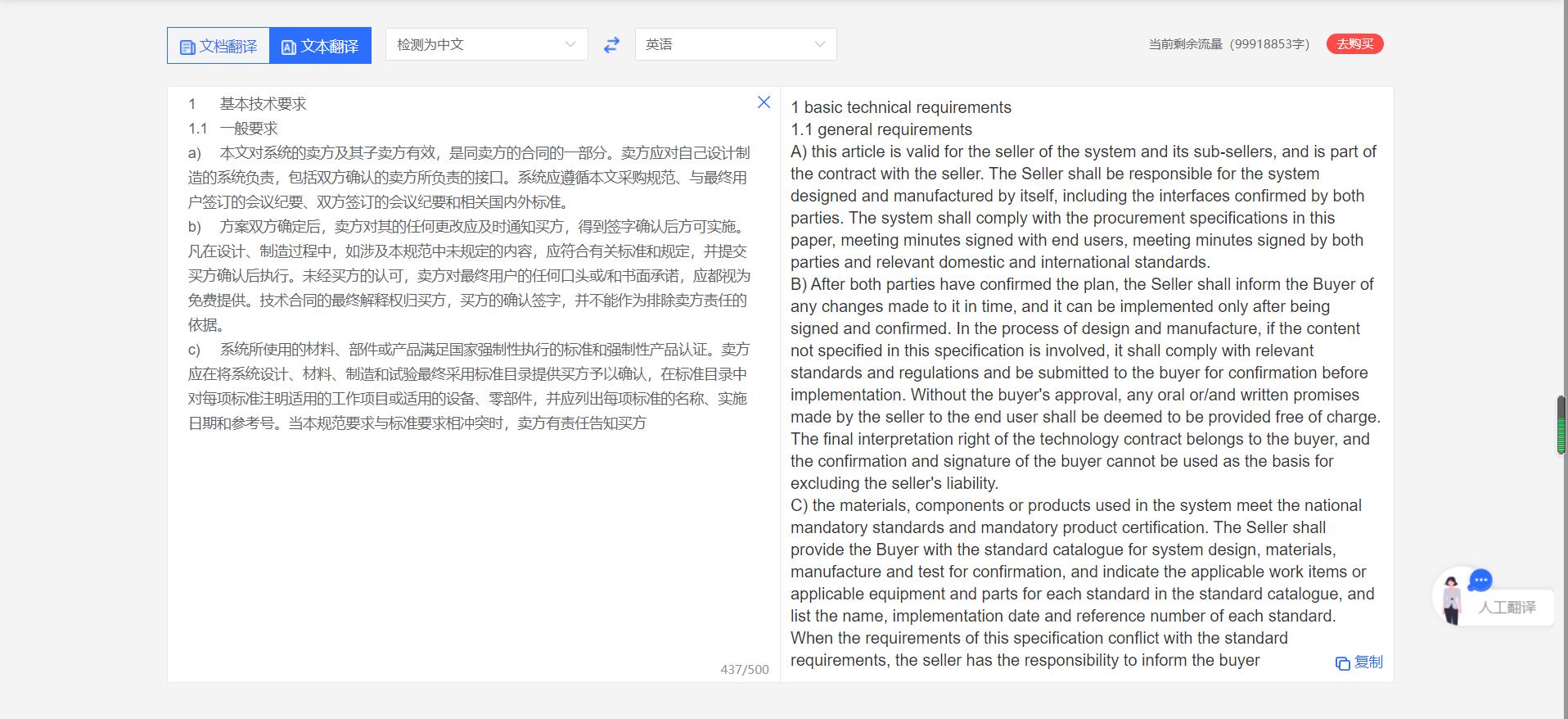This screenshot has width=1568, height=719.
Task: Click the source heading 基本技术要求
Action: [x=263, y=104]
